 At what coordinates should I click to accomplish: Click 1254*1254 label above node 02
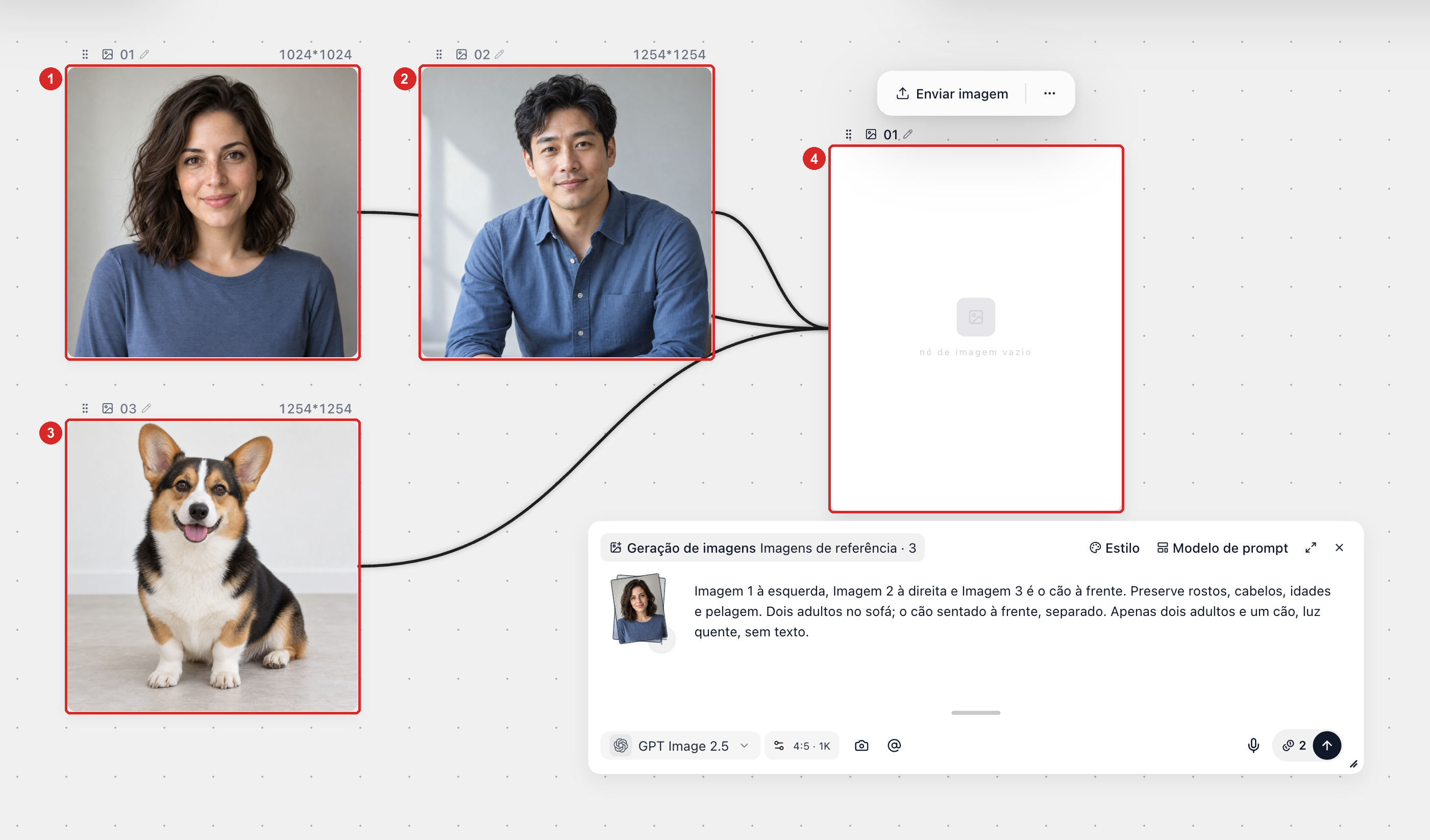(669, 55)
